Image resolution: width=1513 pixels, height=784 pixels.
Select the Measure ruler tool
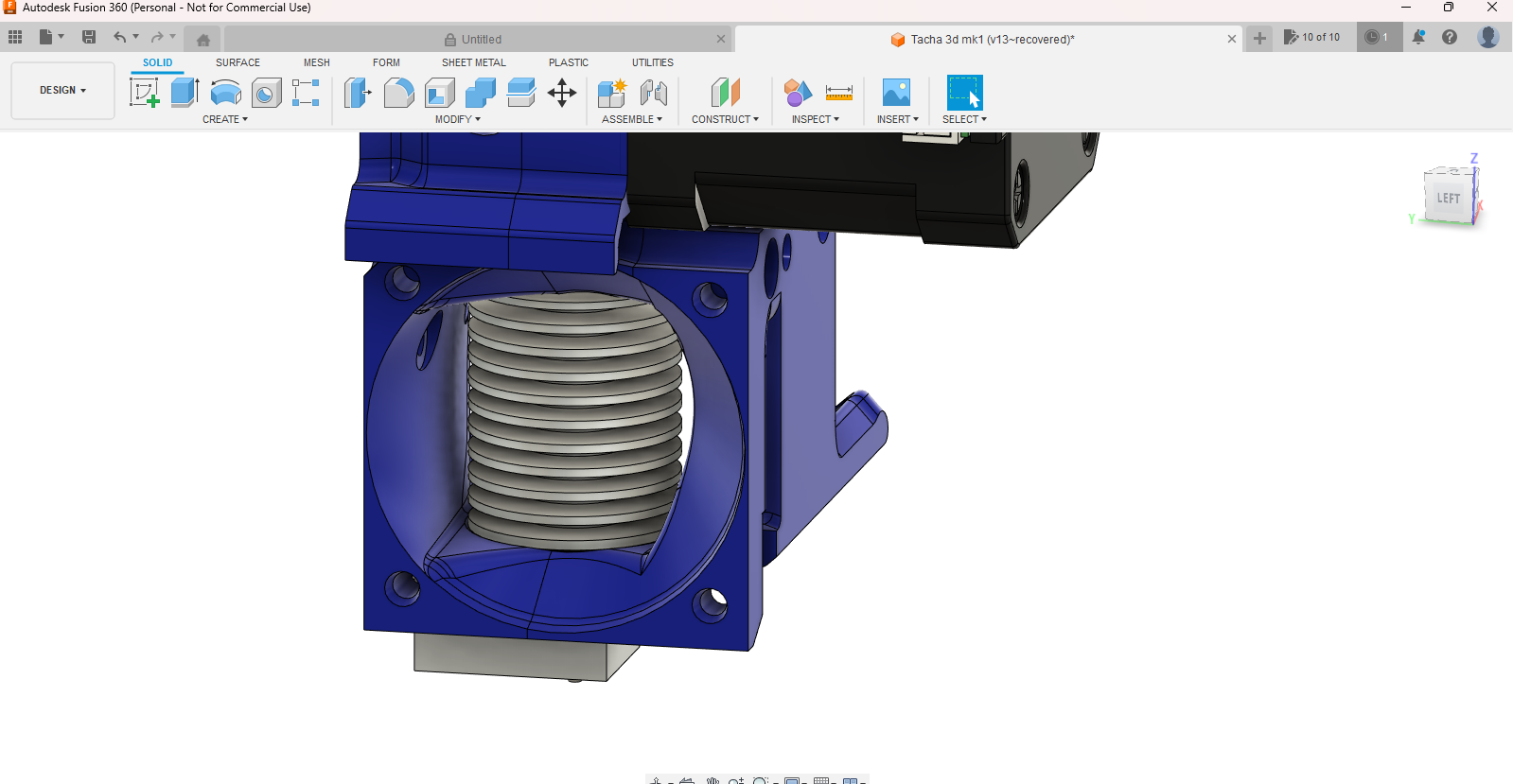[838, 93]
